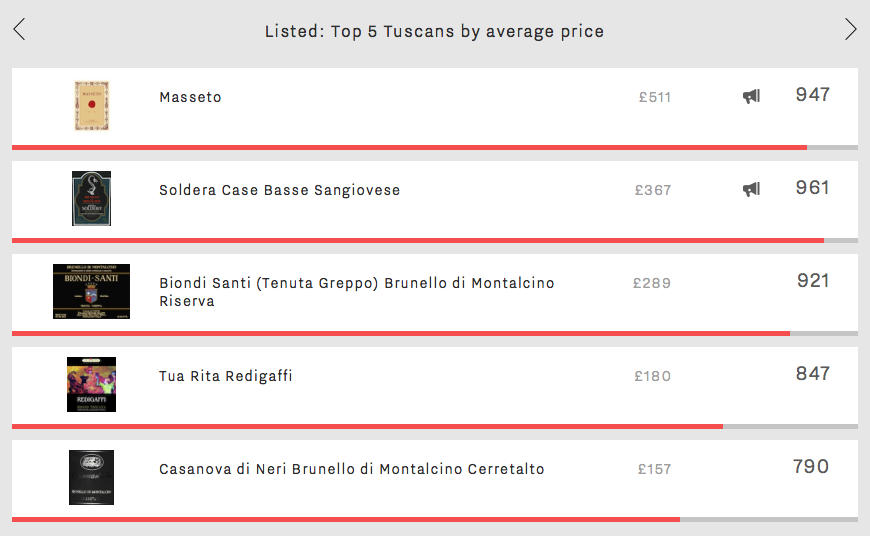The height and width of the screenshot is (536, 870).
Task: Click the red score bar under Redigaffi
Action: (367, 427)
